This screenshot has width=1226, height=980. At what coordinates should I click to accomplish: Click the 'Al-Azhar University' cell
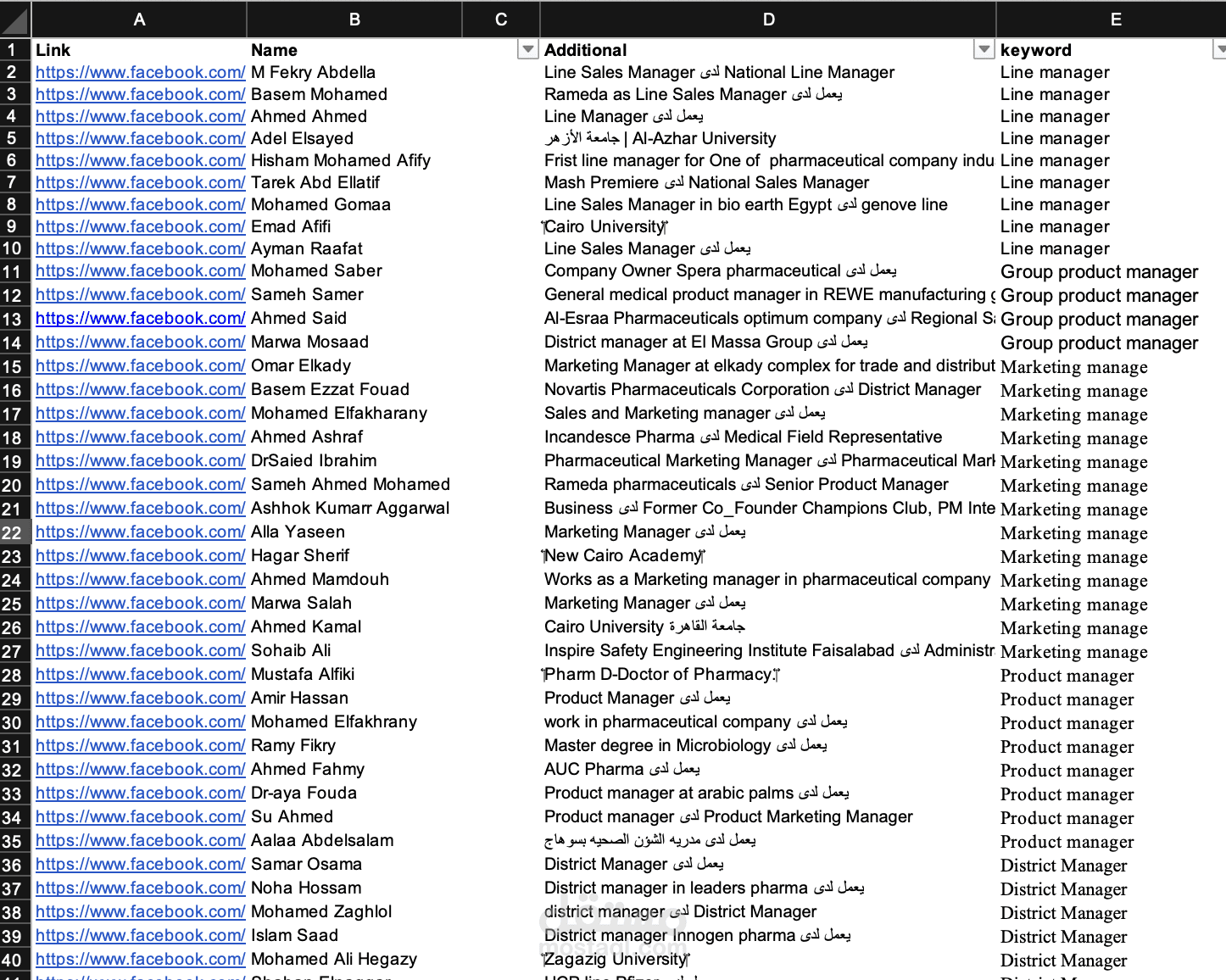(768, 139)
